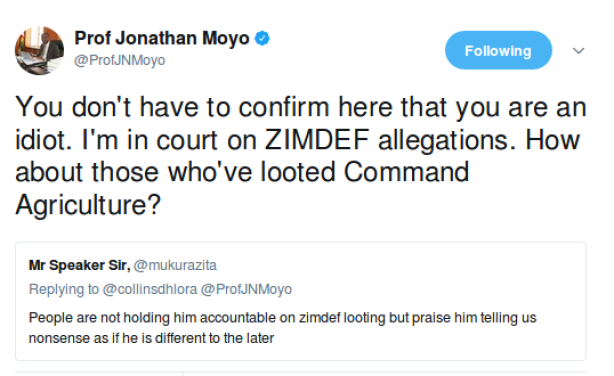Click the @ProfJNMoyo handle below the name
The width and height of the screenshot is (614, 376).
click(120, 60)
